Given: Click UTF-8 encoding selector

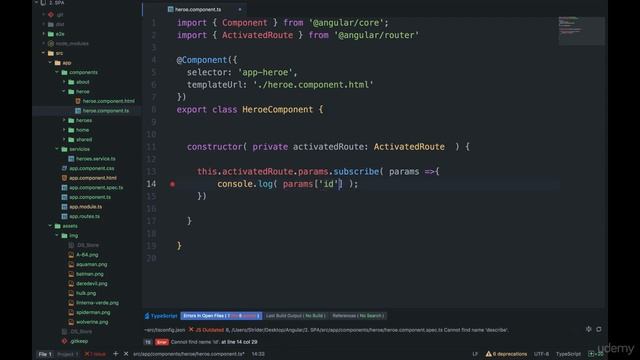Looking at the screenshot, I should tap(541, 354).
